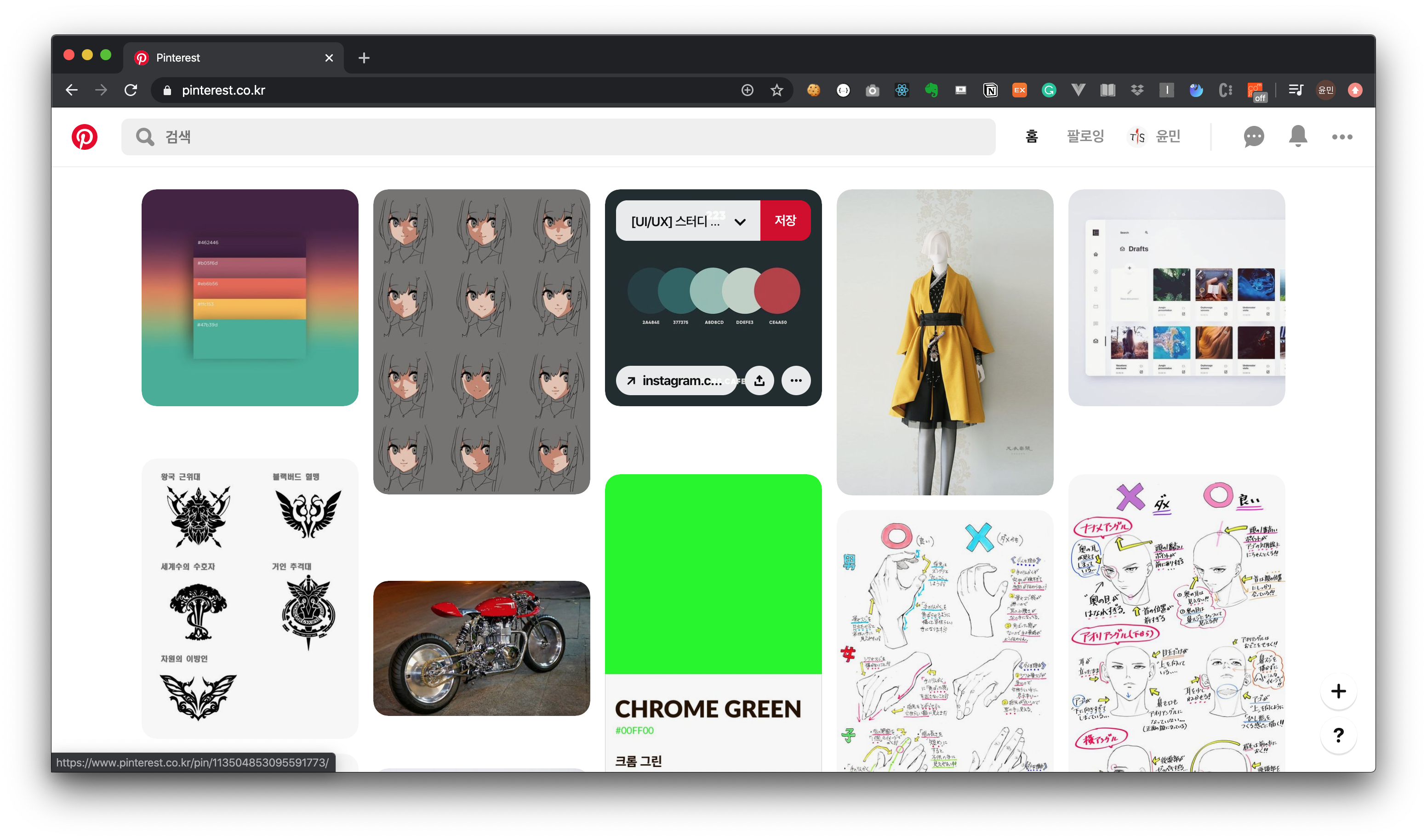Toggle the extension showing the 'off' badge
This screenshot has width=1427, height=840.
coord(1256,91)
